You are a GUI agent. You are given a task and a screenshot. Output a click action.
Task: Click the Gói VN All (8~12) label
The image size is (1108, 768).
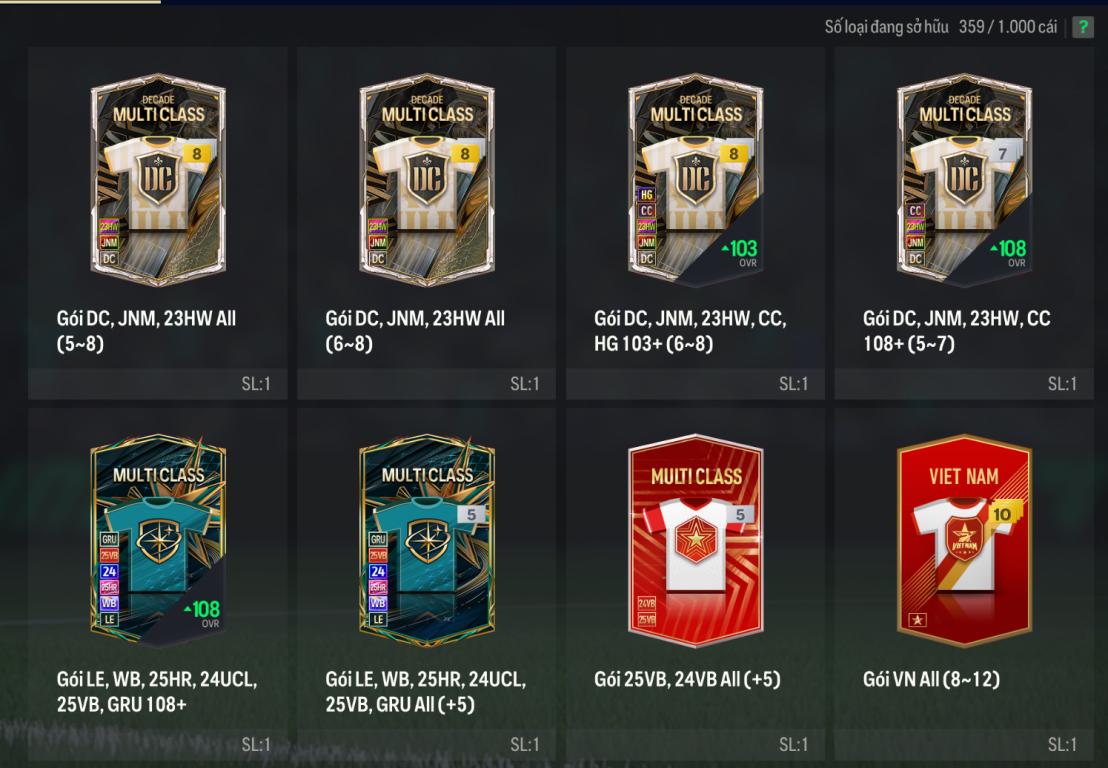931,680
